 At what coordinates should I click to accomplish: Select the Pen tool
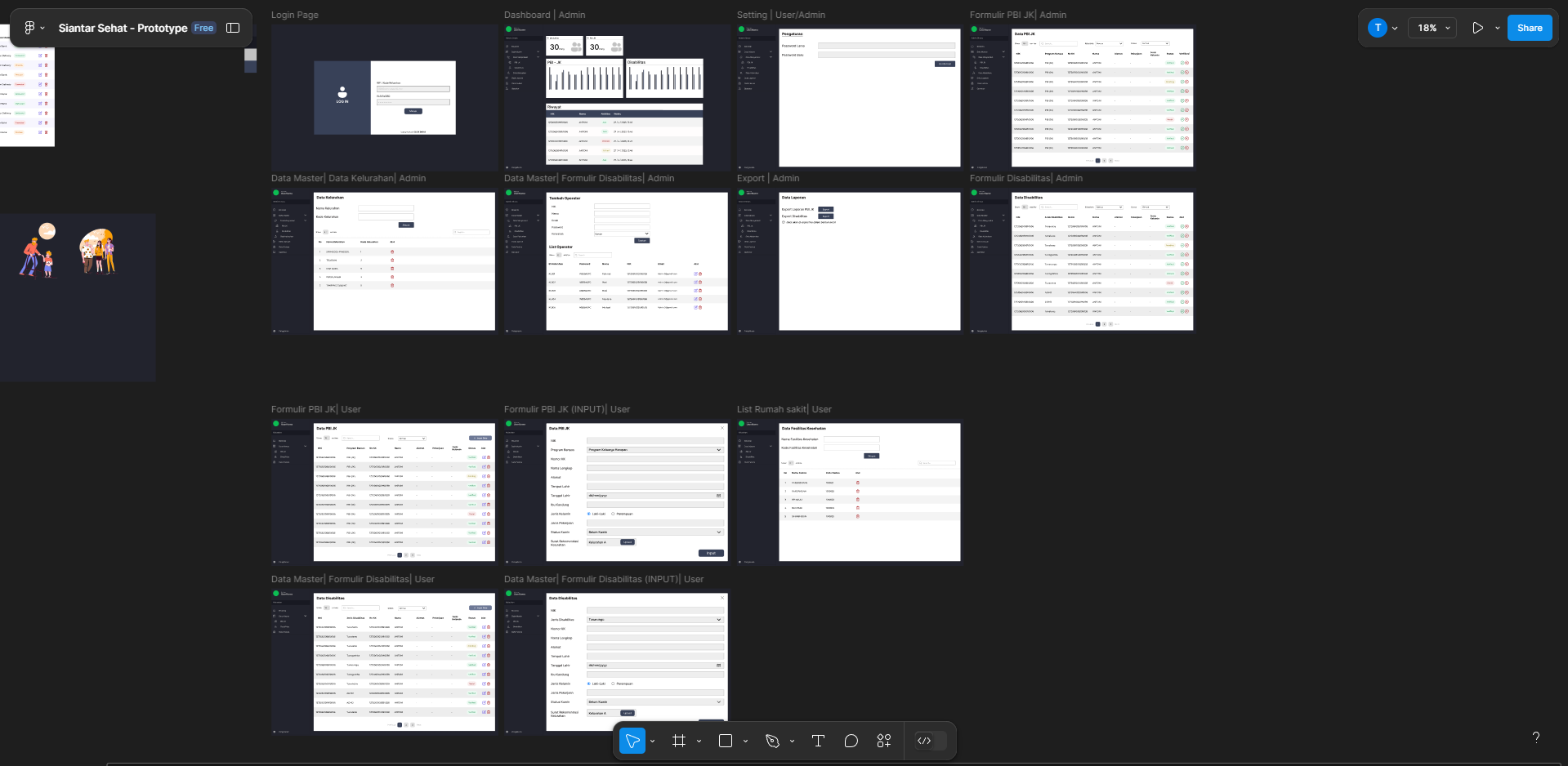(772, 741)
